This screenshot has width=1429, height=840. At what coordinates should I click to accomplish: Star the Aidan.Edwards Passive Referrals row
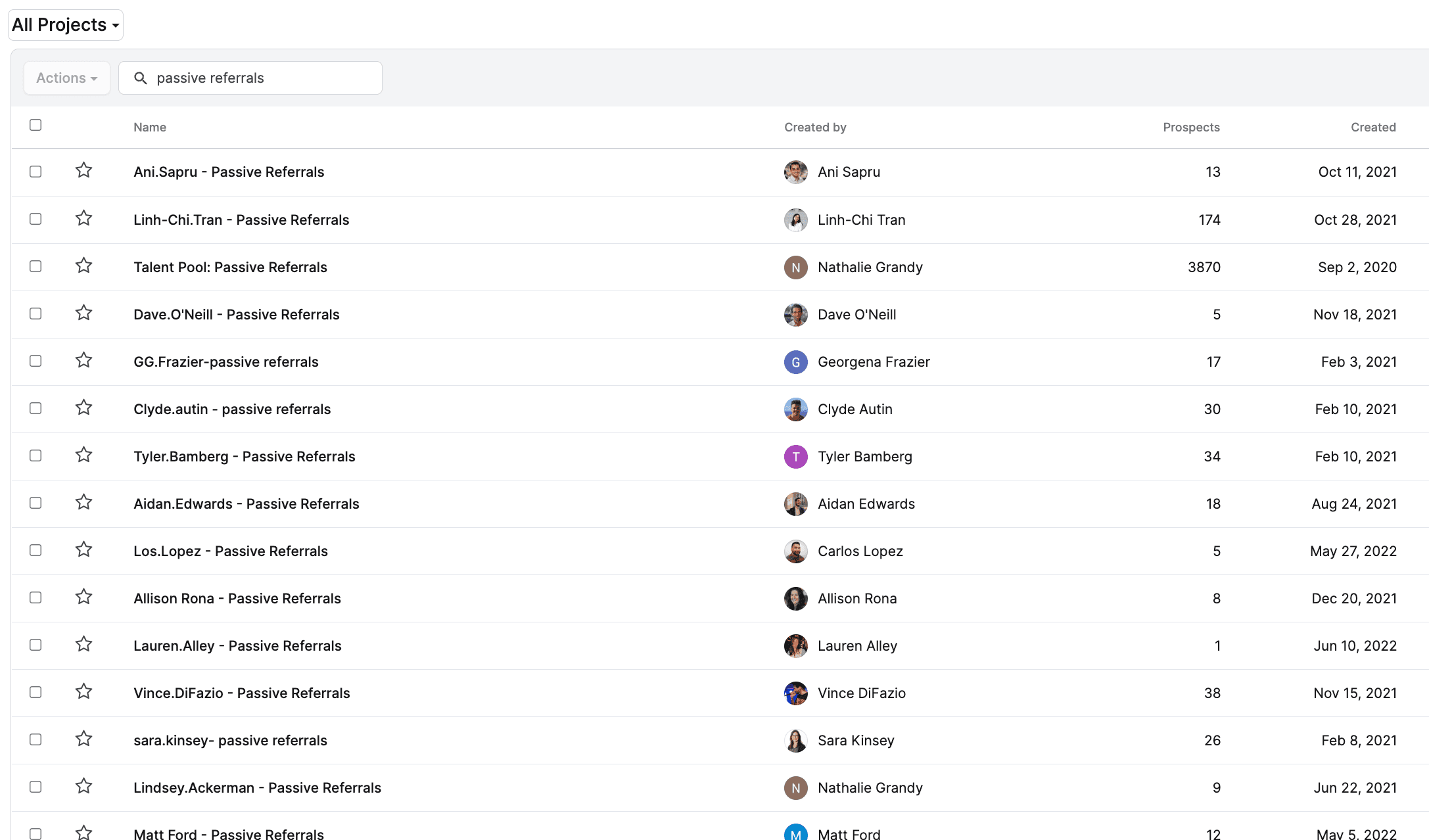pyautogui.click(x=83, y=503)
